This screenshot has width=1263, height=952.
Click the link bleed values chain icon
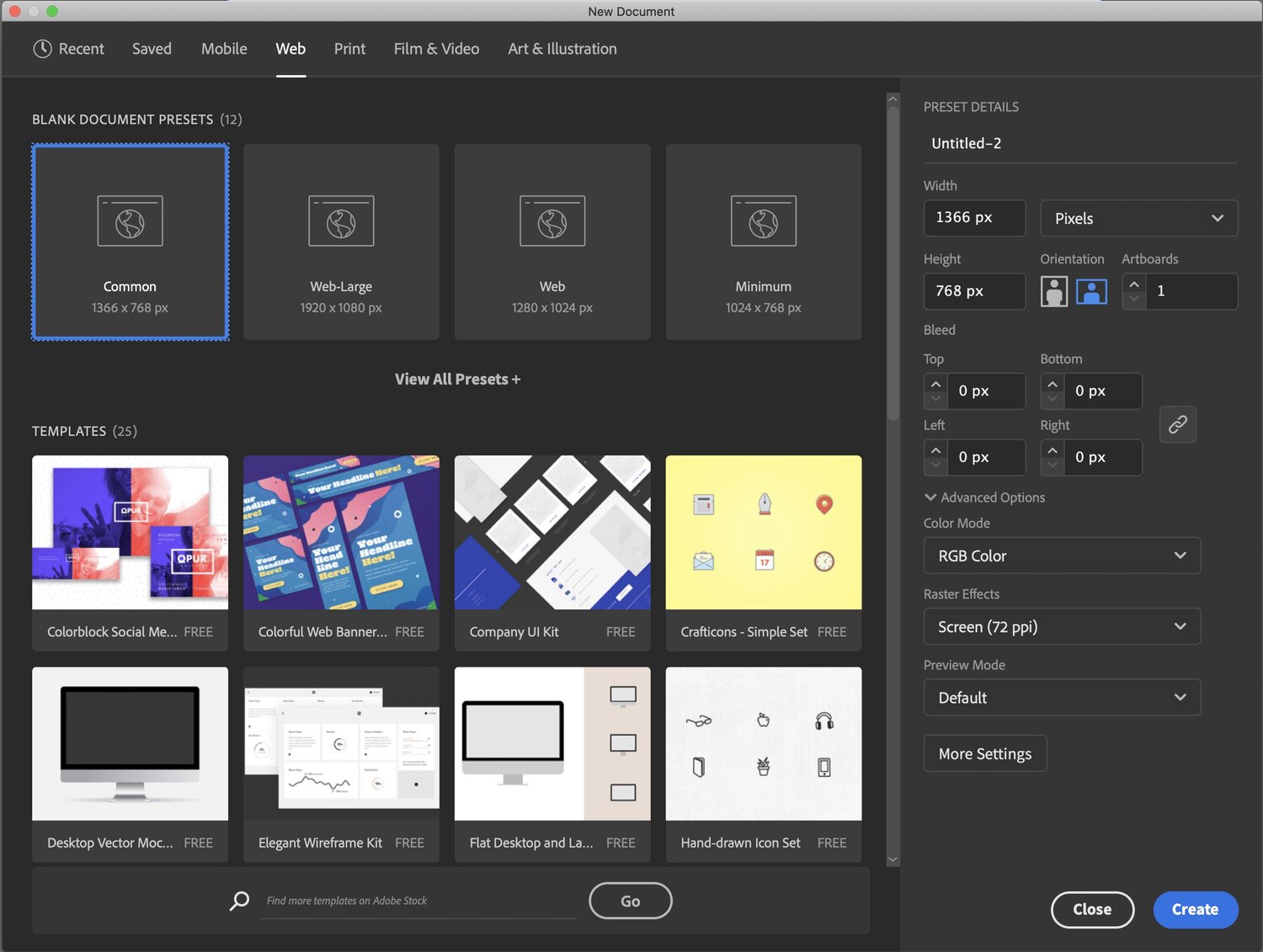(x=1177, y=424)
